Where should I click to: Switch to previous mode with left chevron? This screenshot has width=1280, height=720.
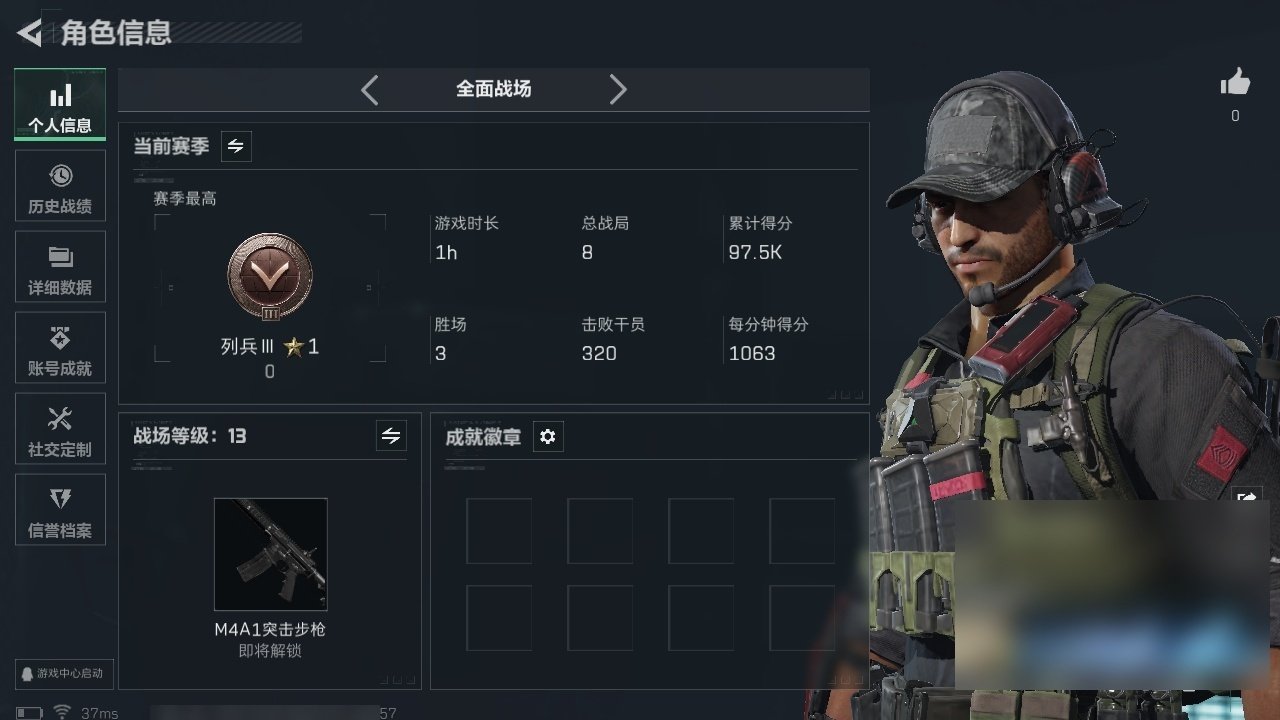(x=369, y=90)
